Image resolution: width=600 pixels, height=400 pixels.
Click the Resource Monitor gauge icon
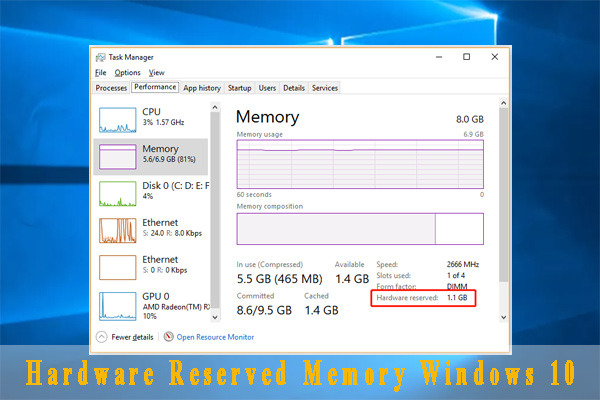(168, 336)
